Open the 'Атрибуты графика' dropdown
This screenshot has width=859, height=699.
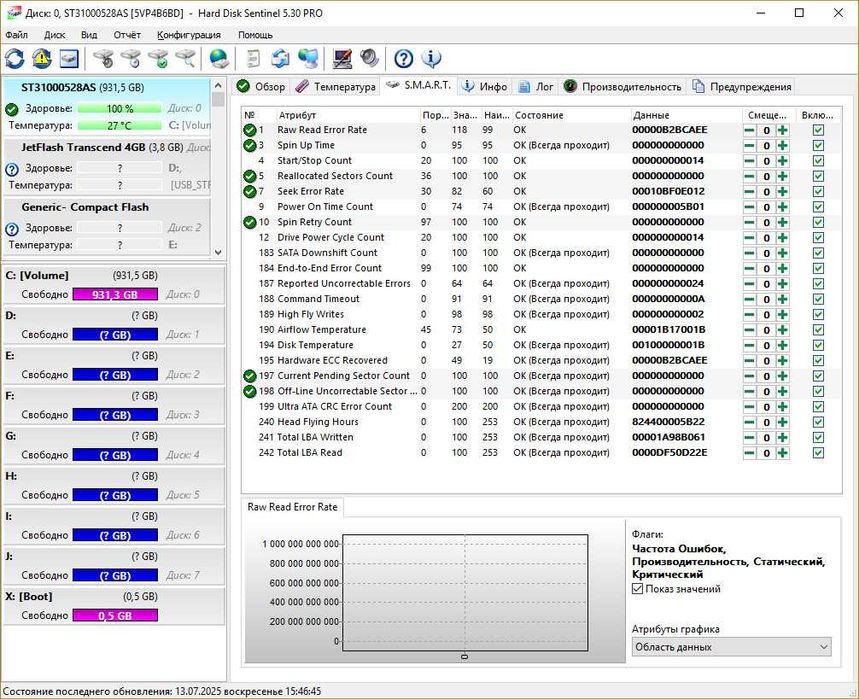pyautogui.click(x=731, y=647)
